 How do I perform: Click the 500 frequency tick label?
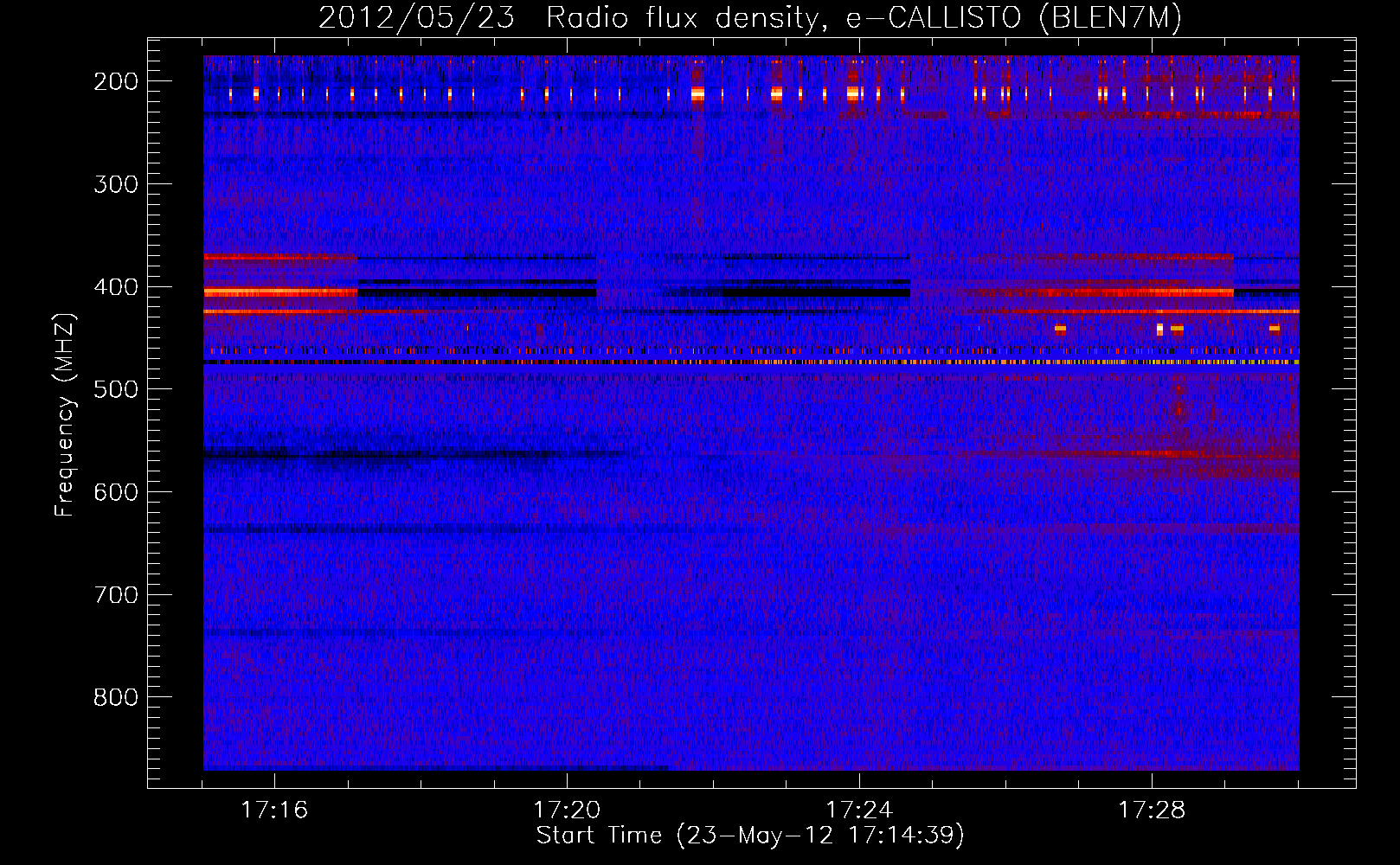tap(116, 389)
